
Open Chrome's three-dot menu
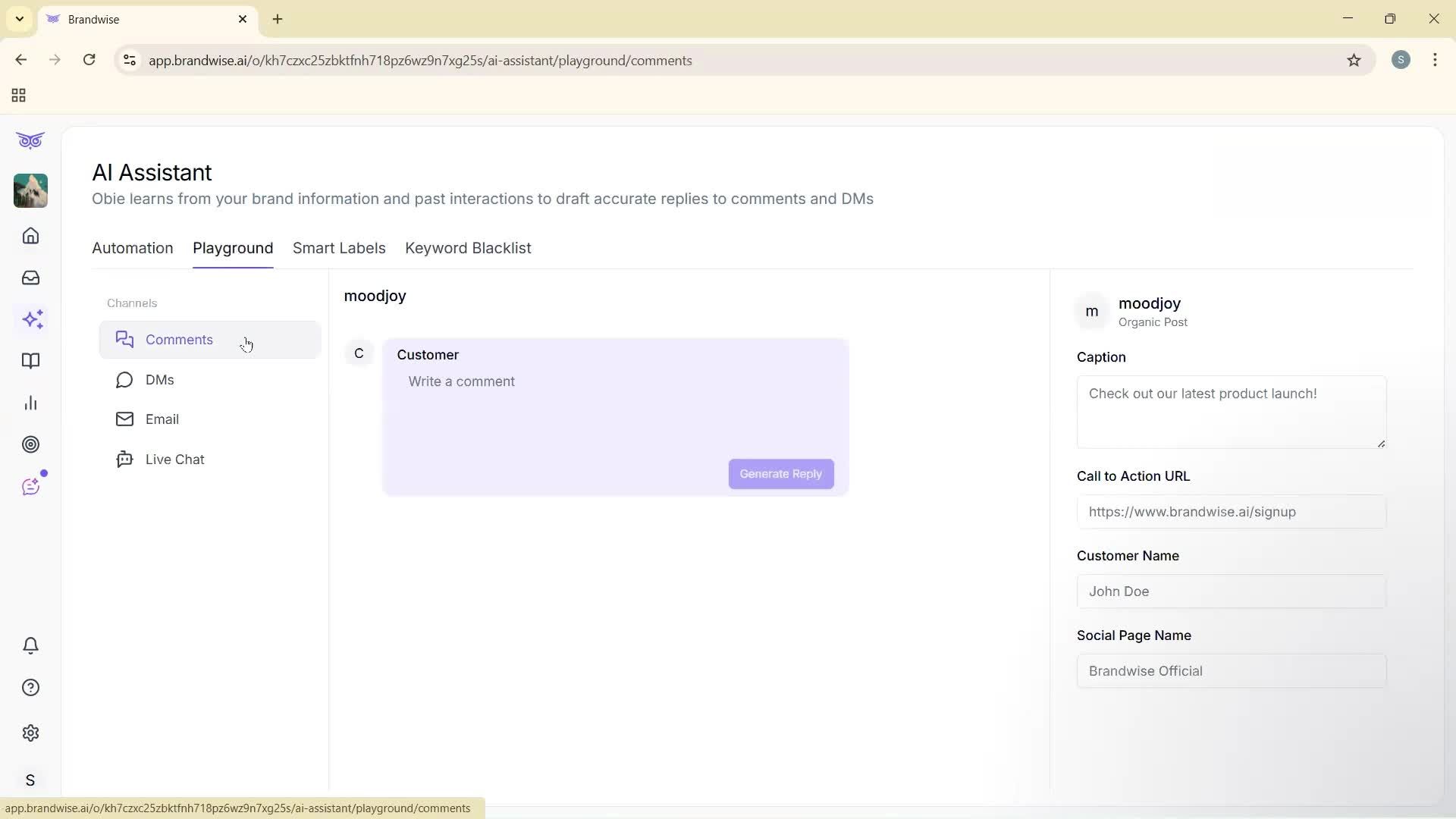(1435, 60)
